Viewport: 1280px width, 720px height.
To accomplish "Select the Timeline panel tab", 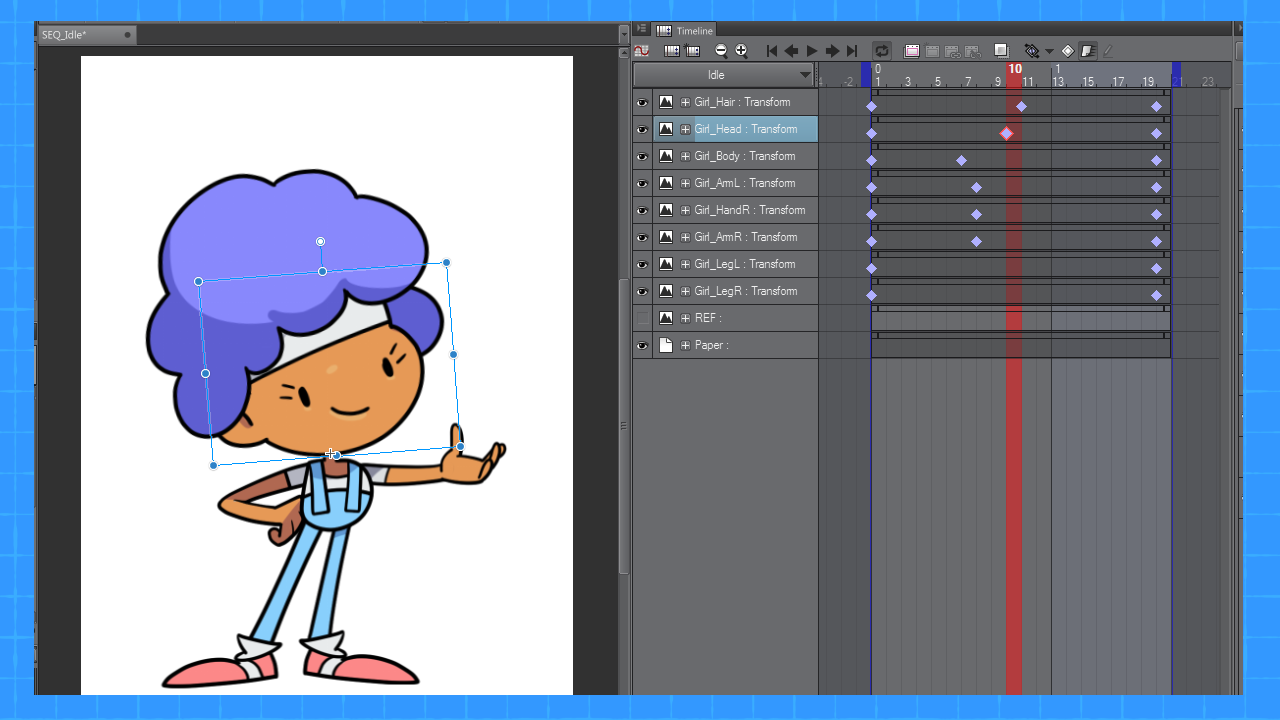I will click(686, 31).
